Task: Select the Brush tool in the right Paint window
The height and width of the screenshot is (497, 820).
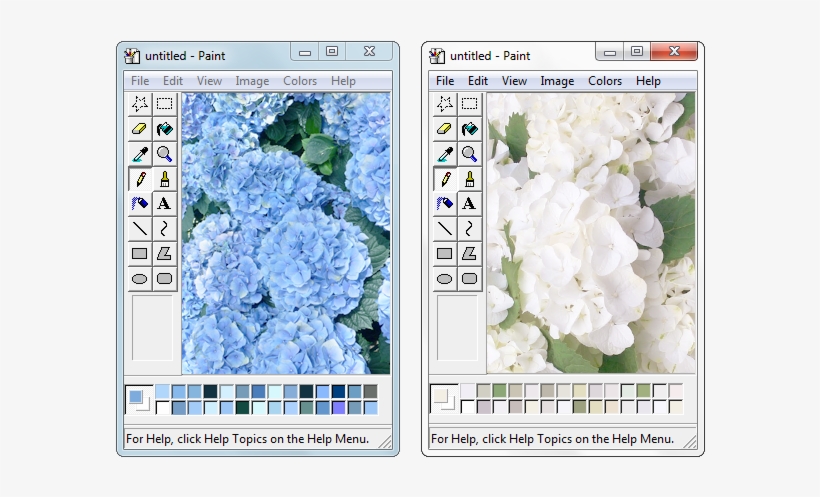Action: pyautogui.click(x=469, y=179)
